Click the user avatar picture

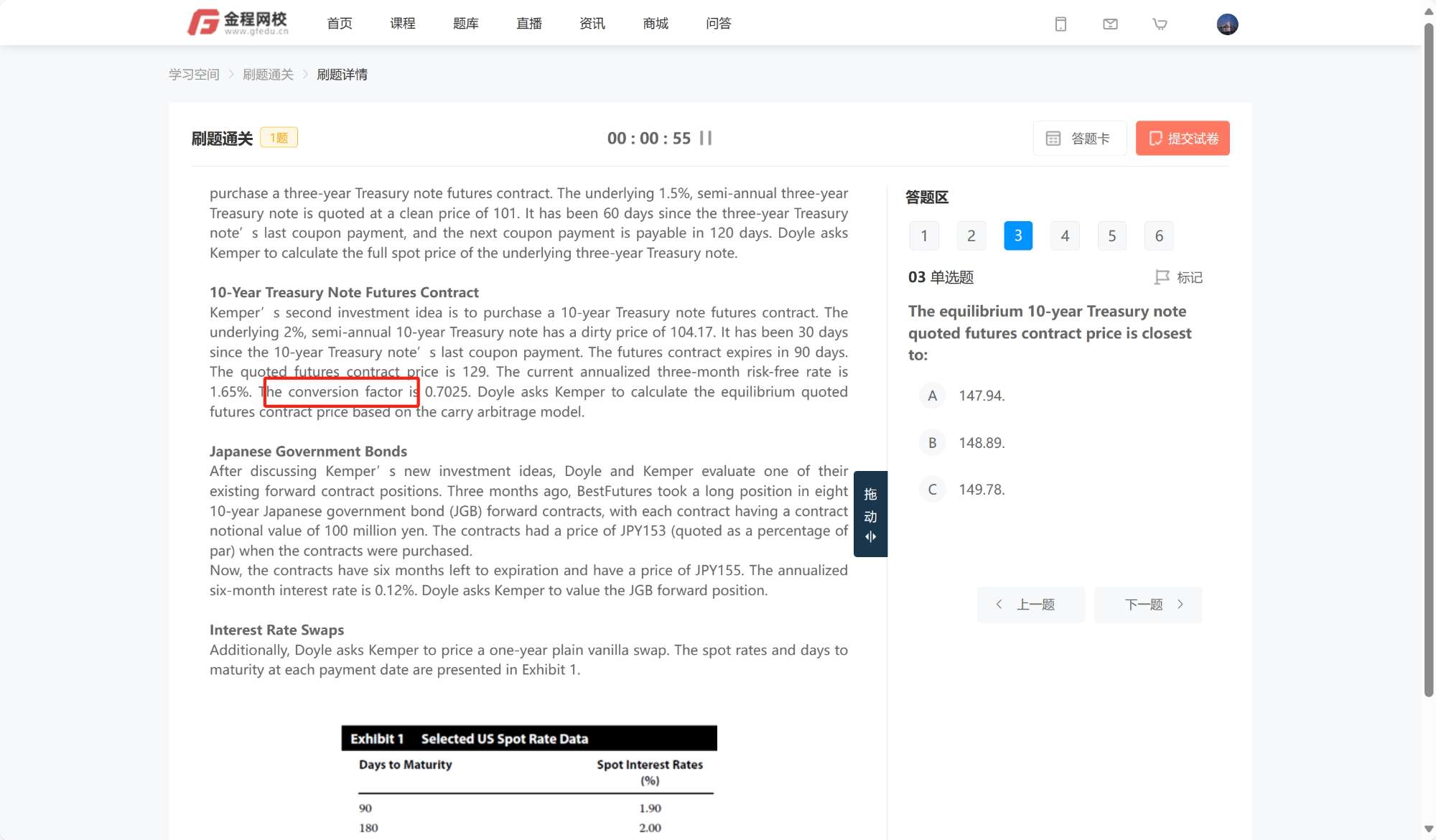pos(1227,24)
